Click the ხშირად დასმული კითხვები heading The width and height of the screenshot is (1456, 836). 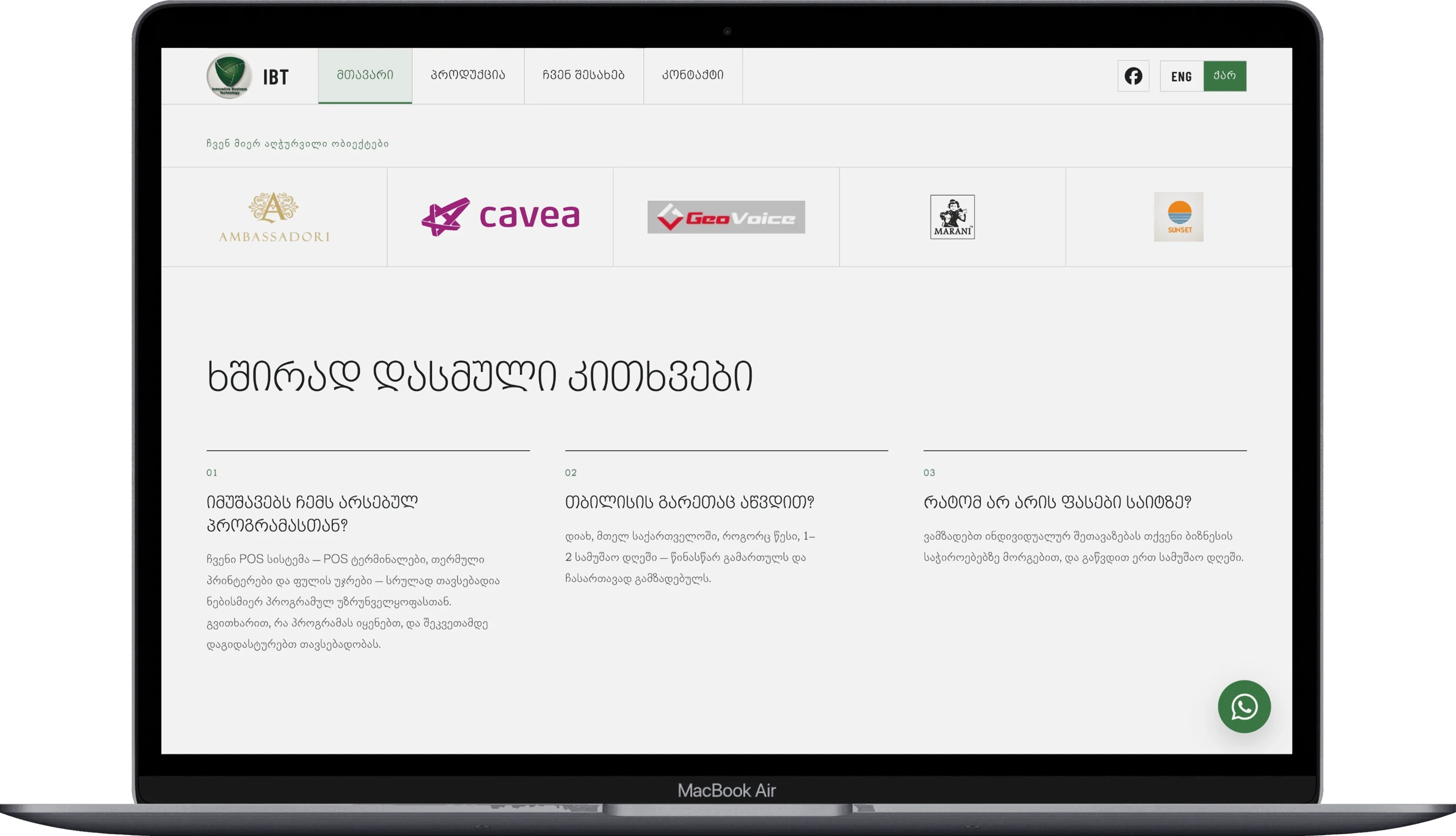pos(479,376)
